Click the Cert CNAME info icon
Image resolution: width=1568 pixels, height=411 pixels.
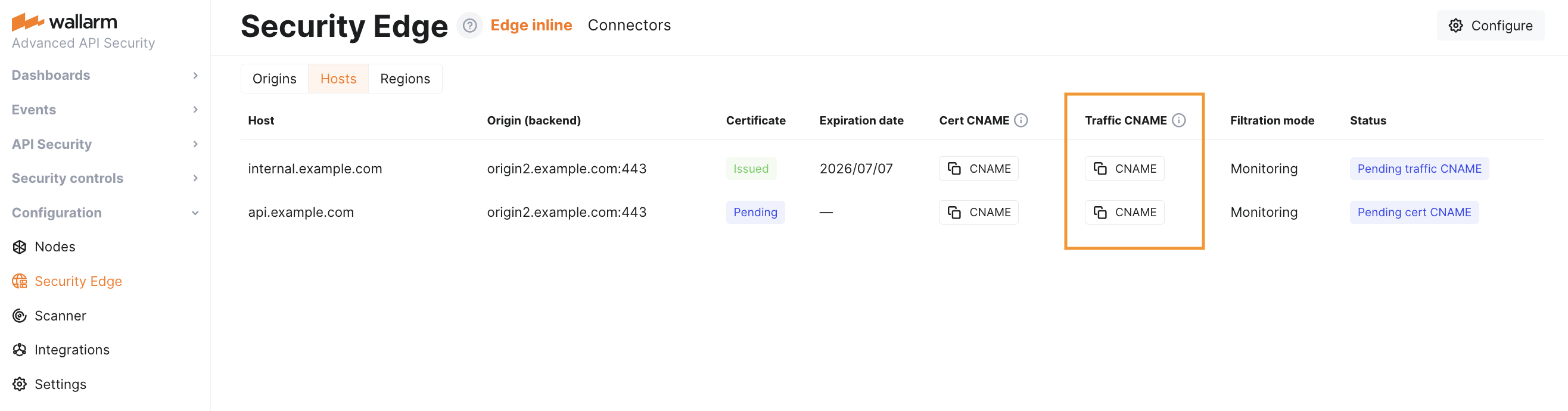[1021, 120]
